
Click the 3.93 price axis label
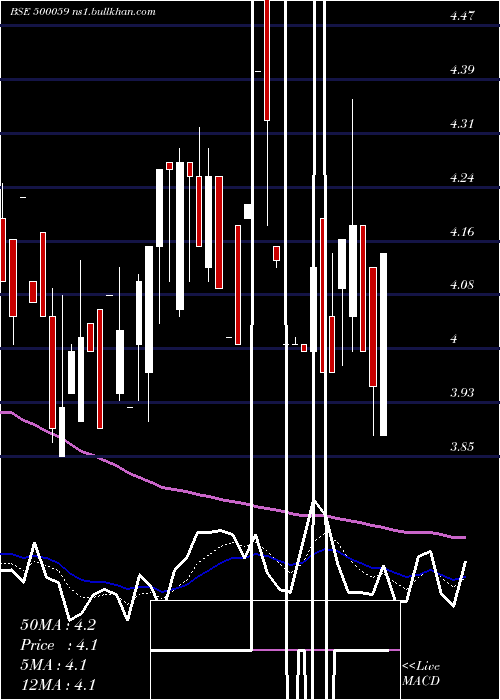pyautogui.click(x=462, y=393)
